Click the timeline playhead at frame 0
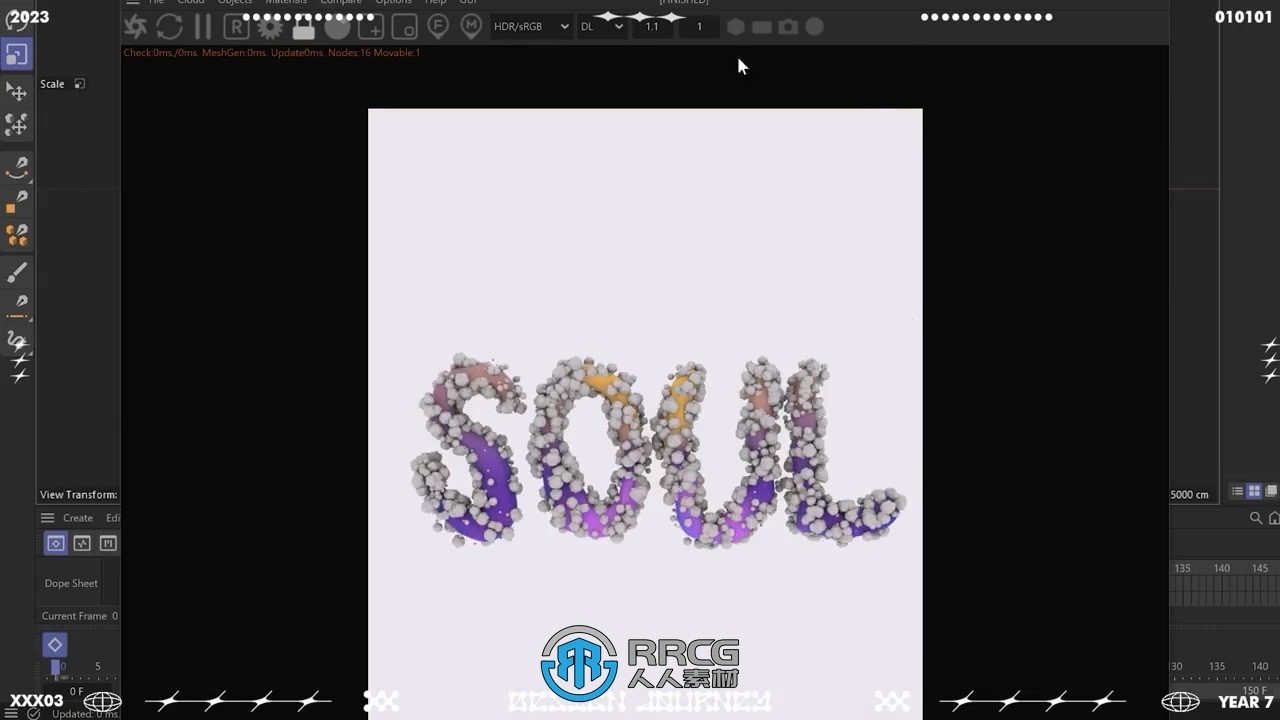The image size is (1280, 720). (x=56, y=667)
